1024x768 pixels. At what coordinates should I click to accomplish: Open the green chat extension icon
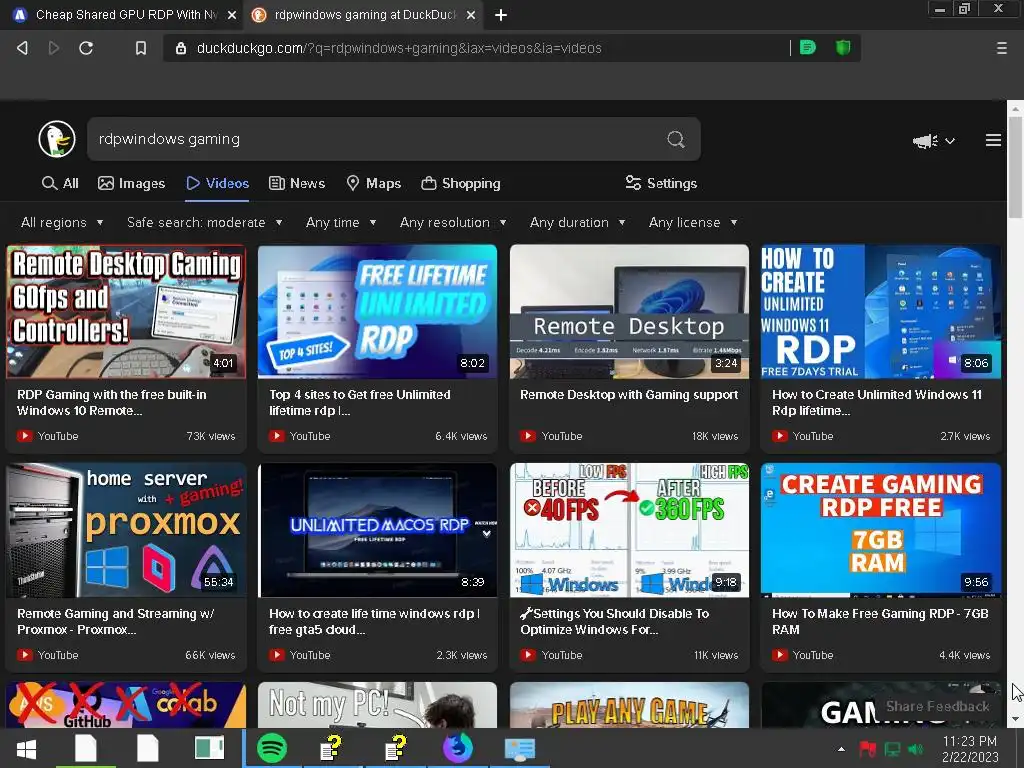(x=808, y=47)
